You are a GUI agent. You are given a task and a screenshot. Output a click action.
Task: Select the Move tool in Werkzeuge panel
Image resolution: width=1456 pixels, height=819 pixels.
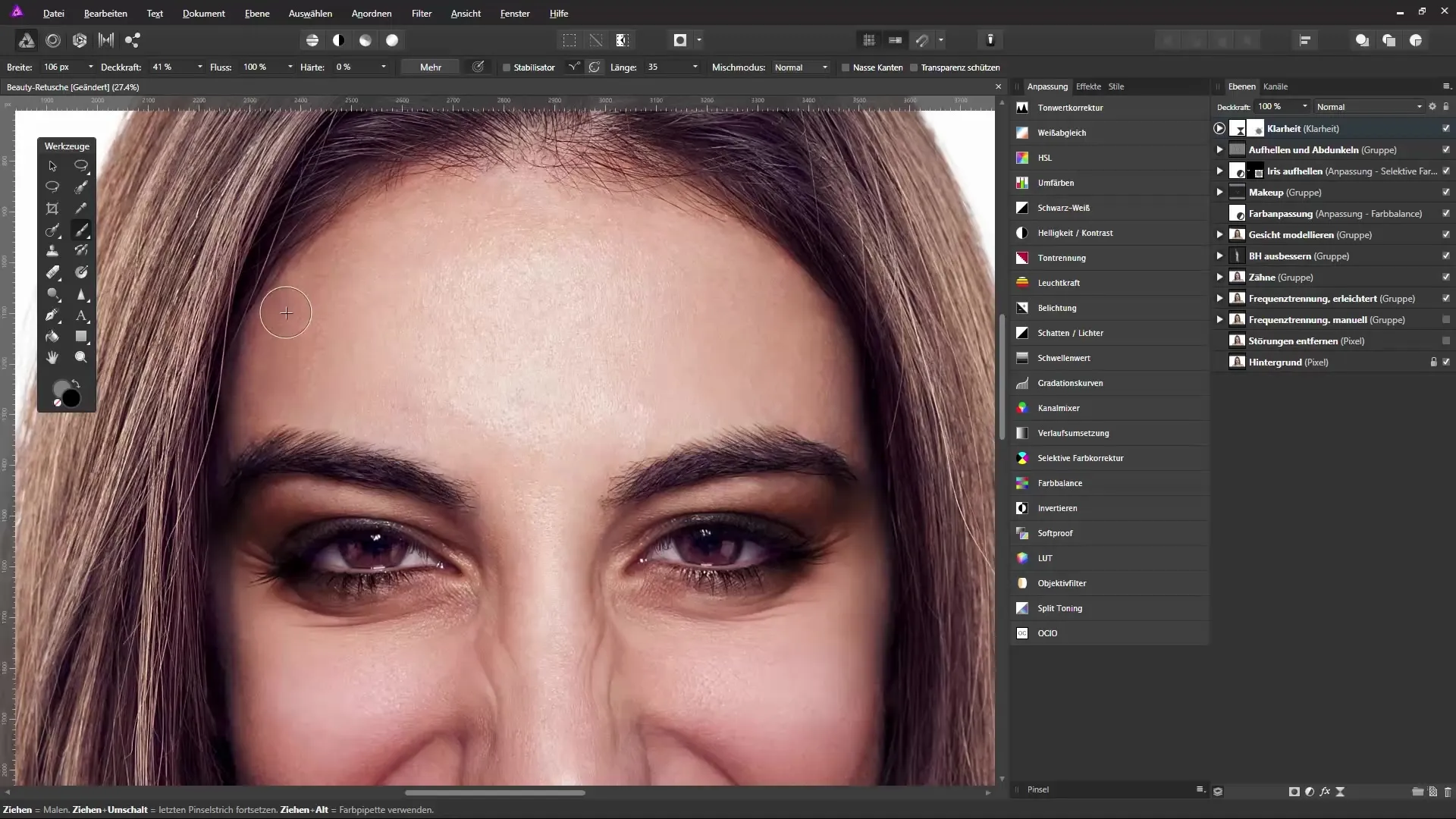pos(52,166)
